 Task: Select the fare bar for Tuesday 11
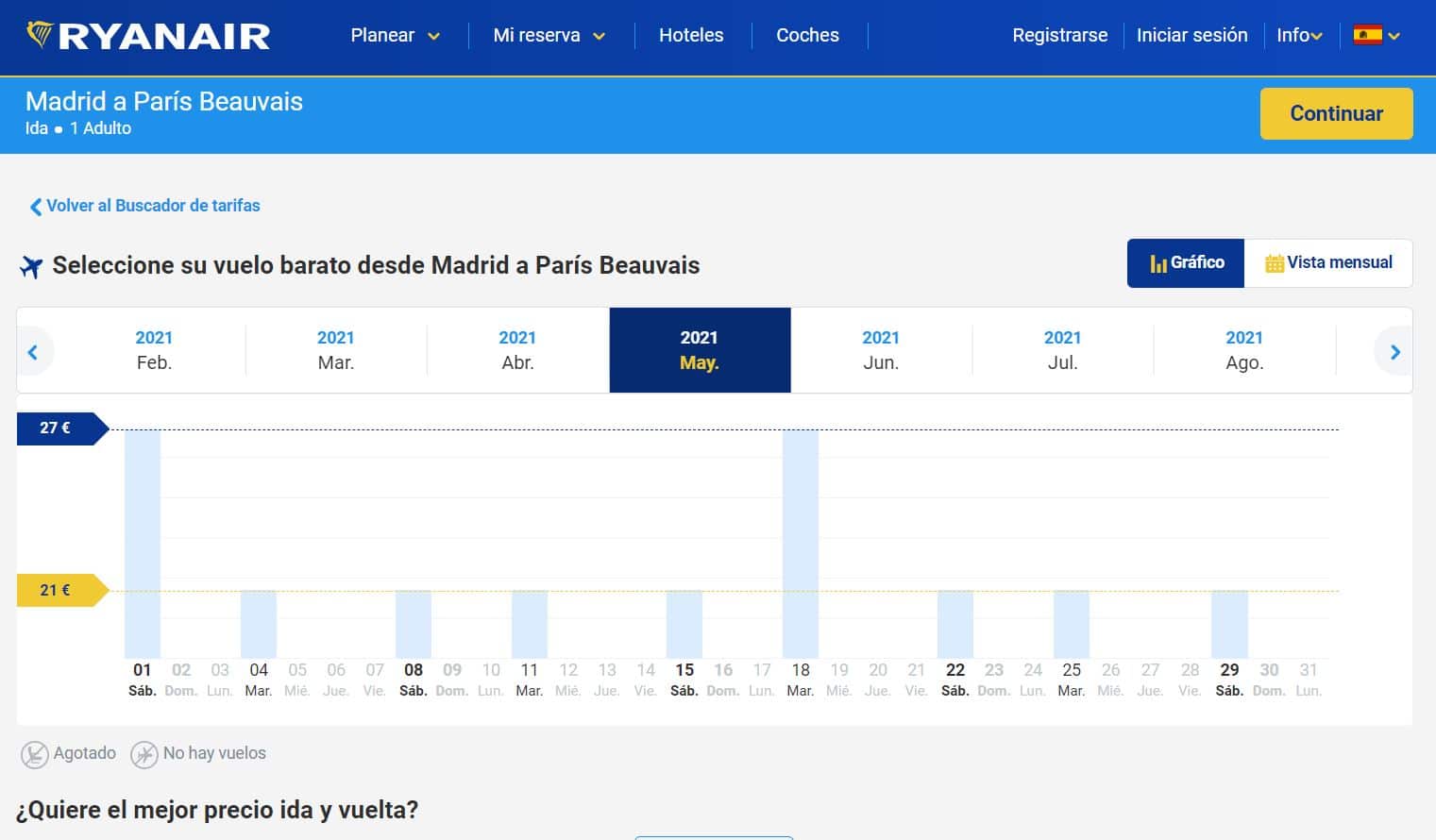click(x=530, y=624)
